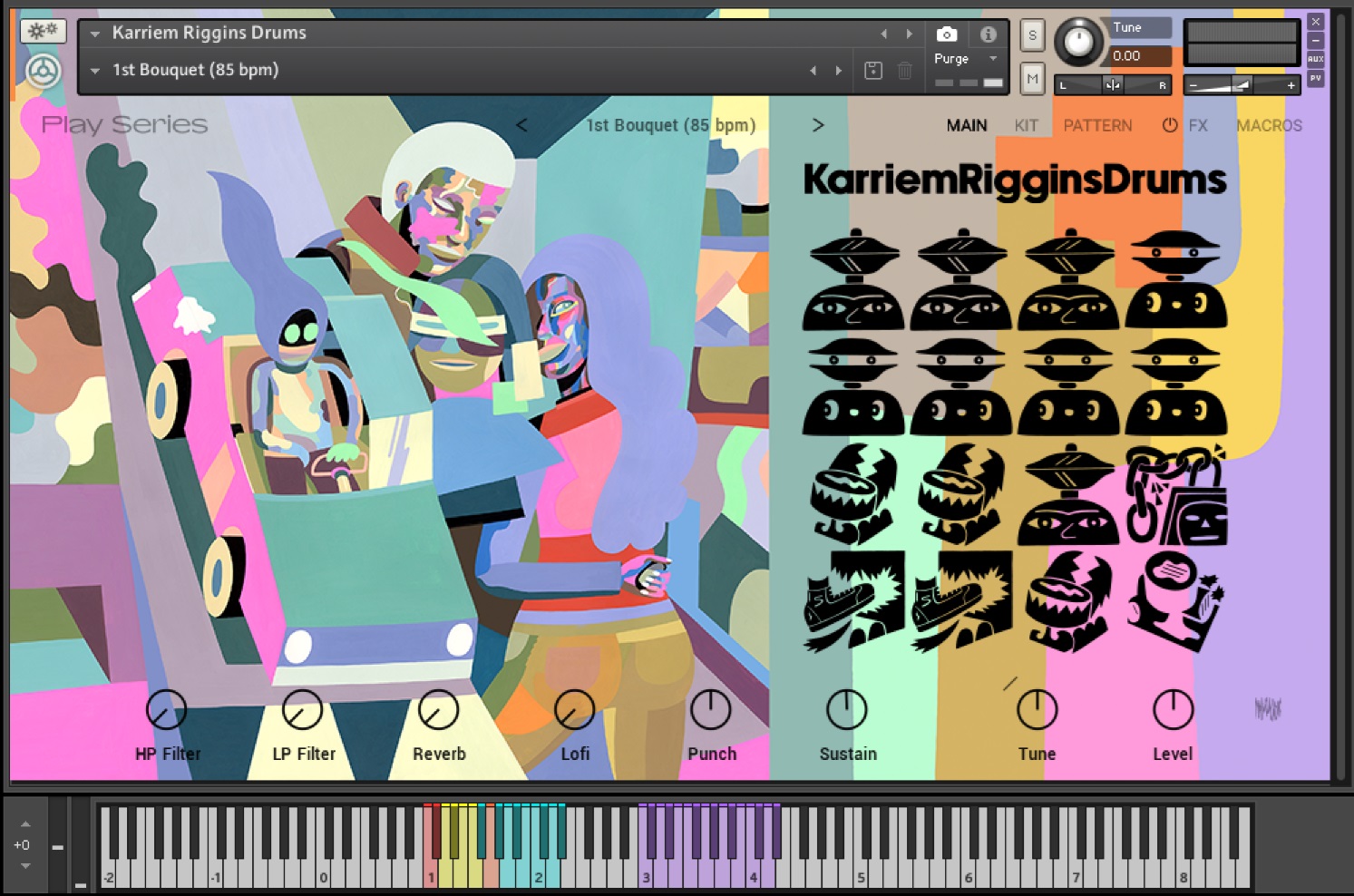
Task: Click the Level knob
Action: pyautogui.click(x=1173, y=710)
